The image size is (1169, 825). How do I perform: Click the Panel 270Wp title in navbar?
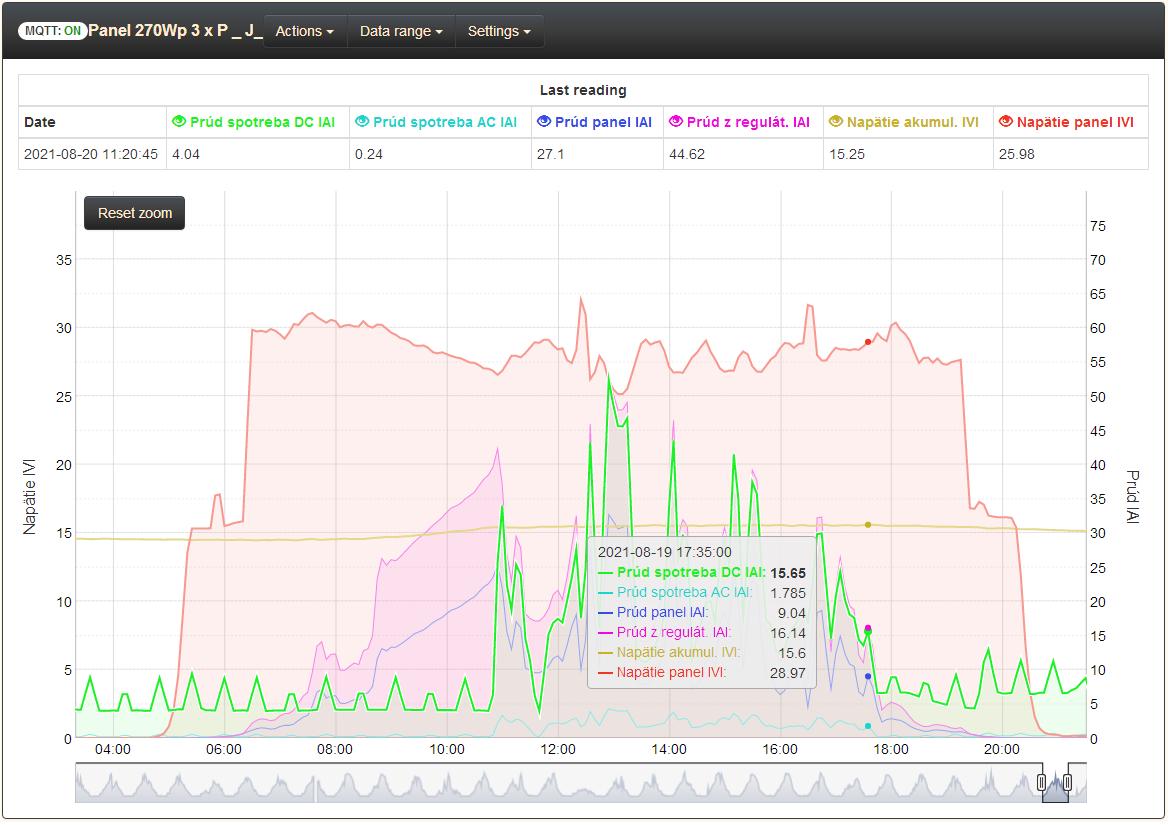click(175, 31)
